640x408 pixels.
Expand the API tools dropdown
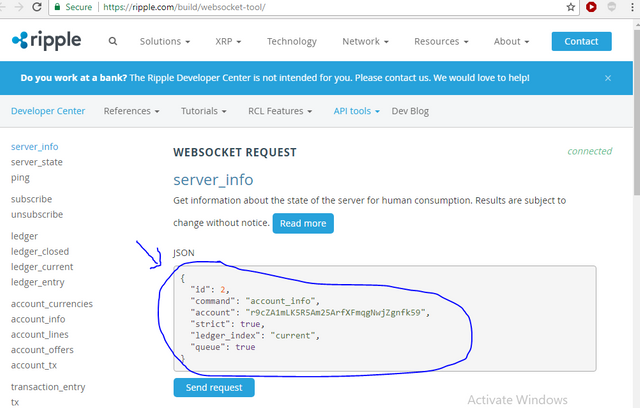(356, 111)
